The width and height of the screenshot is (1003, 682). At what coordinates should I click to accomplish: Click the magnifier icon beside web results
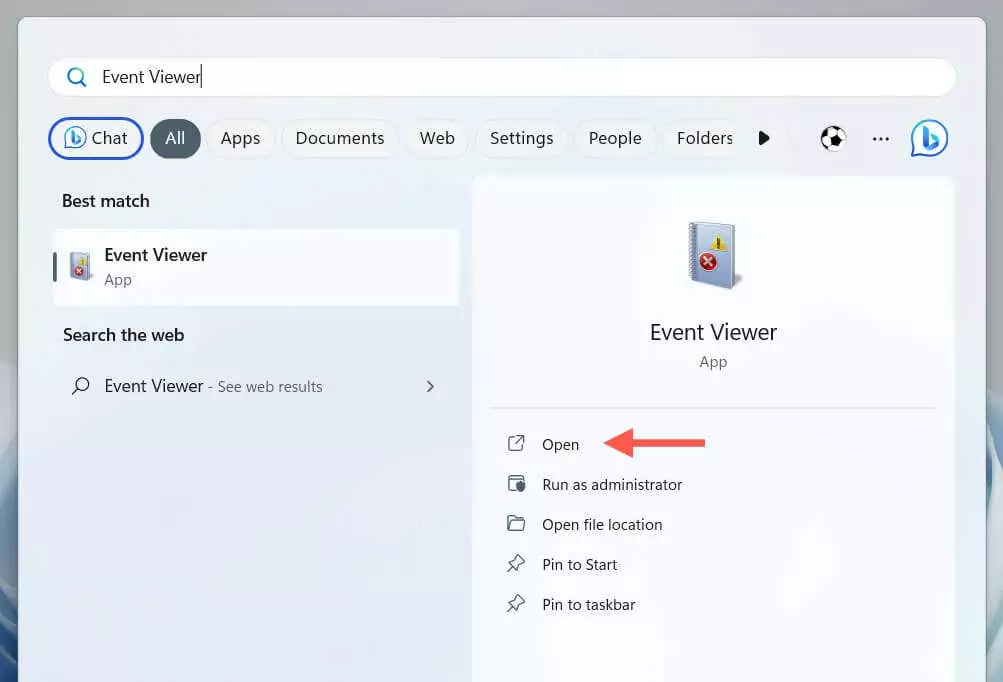(81, 386)
